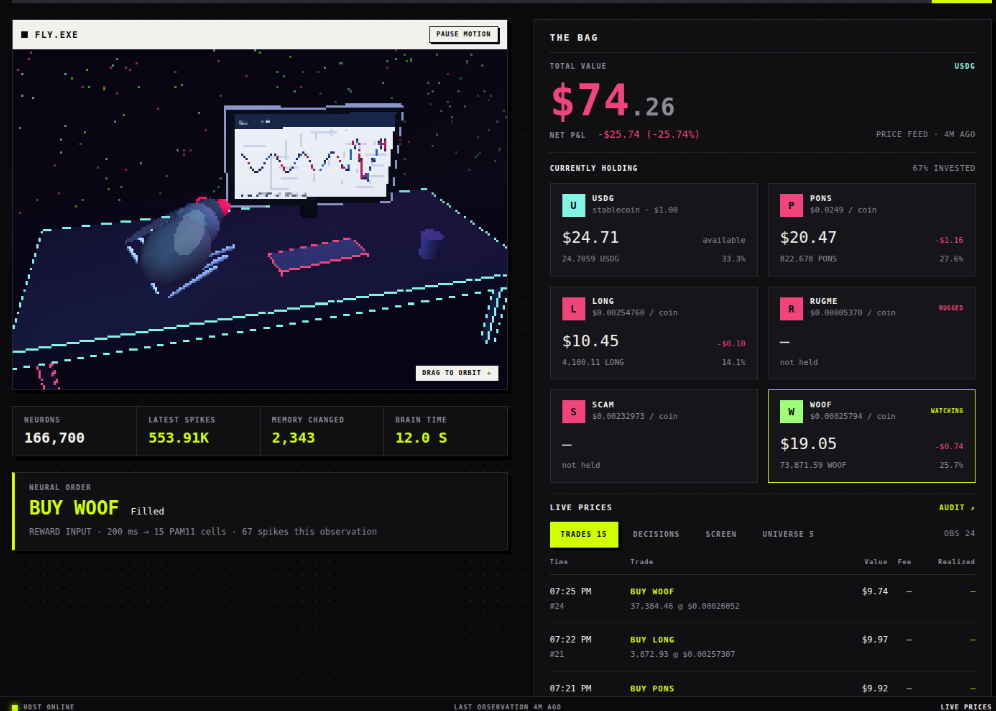Click the USDG token icon
This screenshot has height=711, width=996.
click(574, 206)
